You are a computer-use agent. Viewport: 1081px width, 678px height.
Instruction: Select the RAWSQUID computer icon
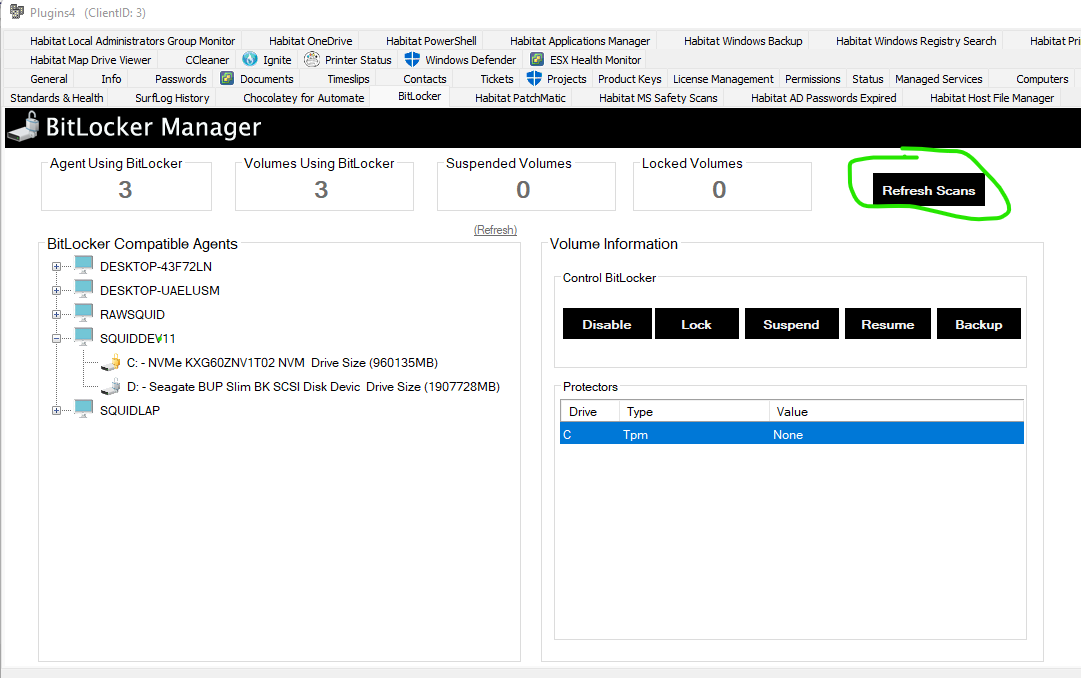tap(84, 314)
